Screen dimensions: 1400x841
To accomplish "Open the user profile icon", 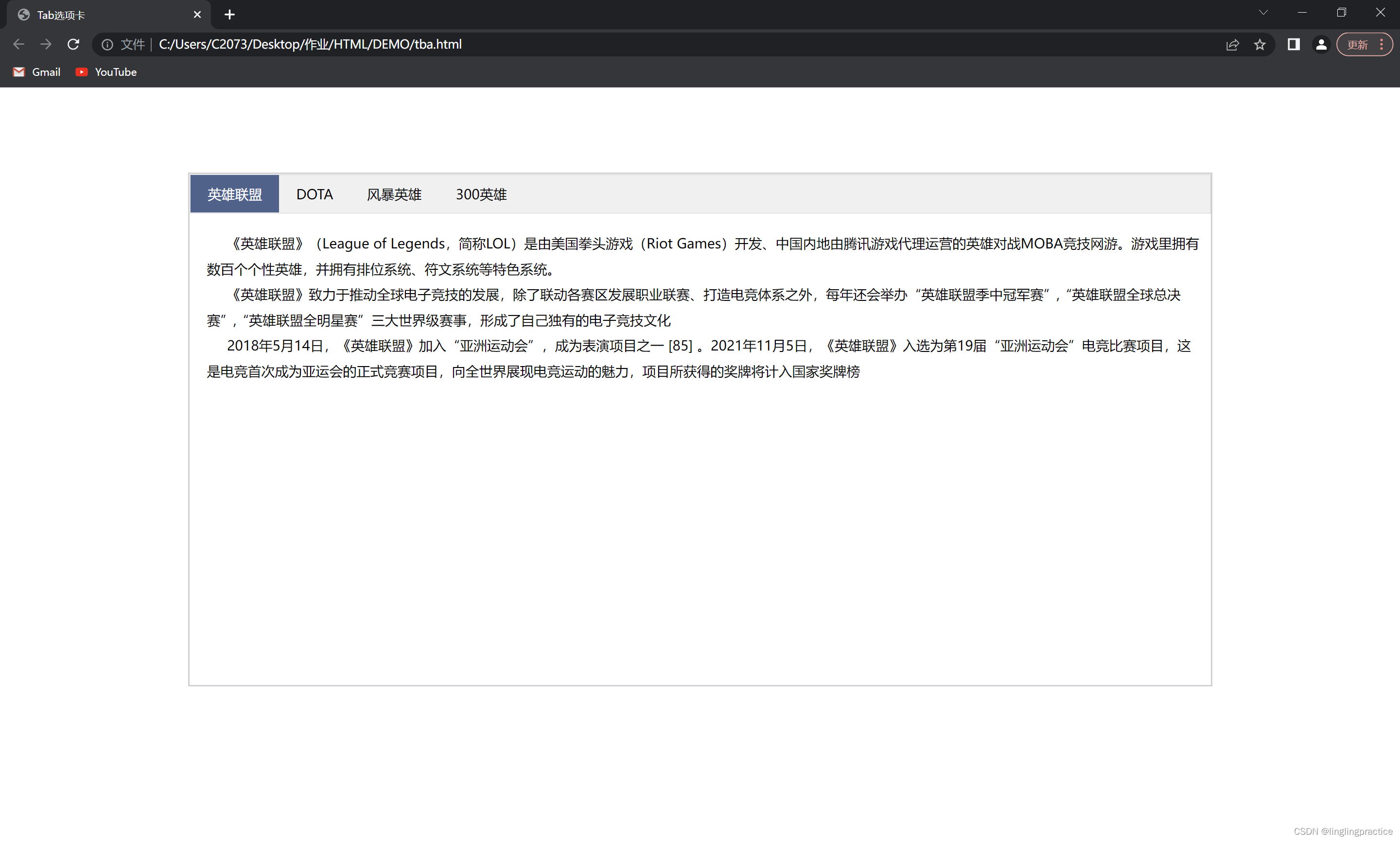I will [1321, 44].
